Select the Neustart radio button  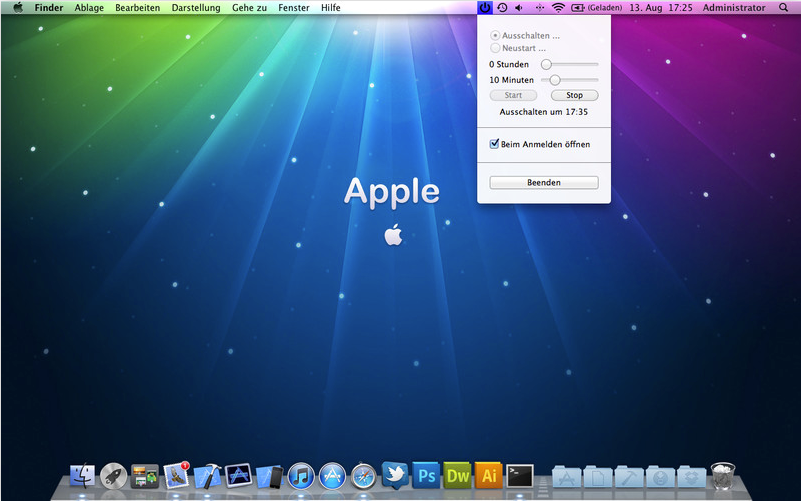494,48
